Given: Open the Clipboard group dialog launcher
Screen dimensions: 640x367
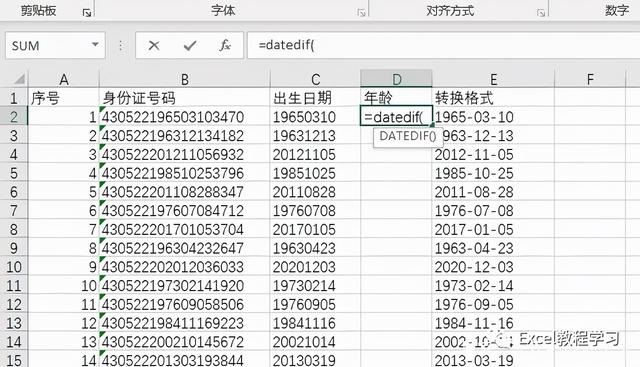Looking at the screenshot, I should [x=87, y=13].
